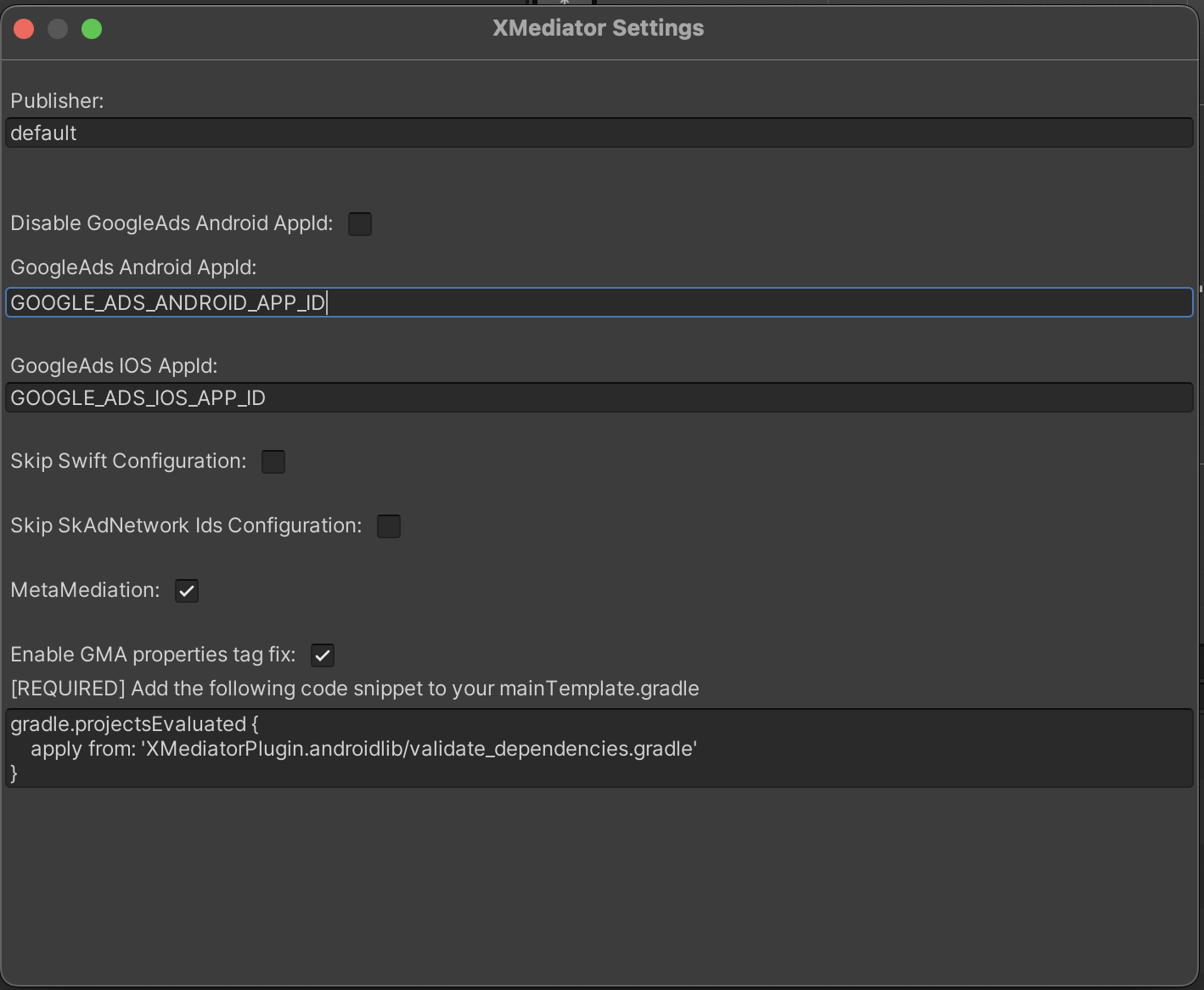
Task: Close the XMediator Settings window
Action: click(24, 29)
